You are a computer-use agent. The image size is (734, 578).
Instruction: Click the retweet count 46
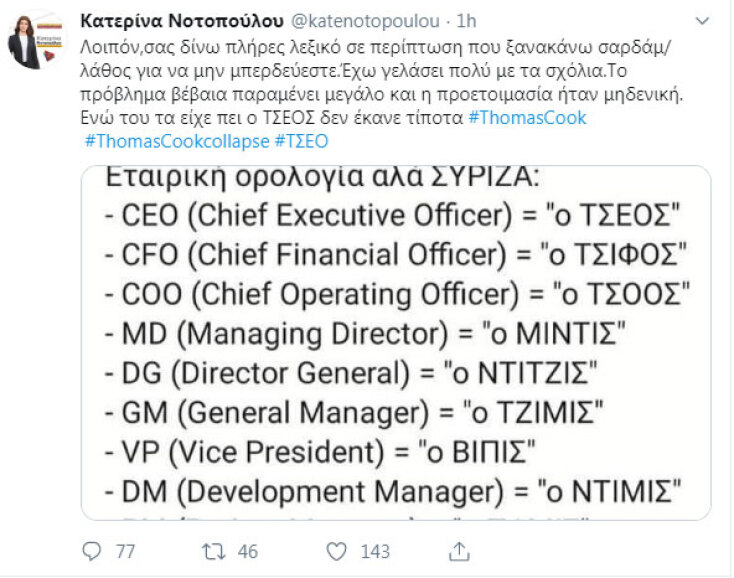tap(246, 550)
